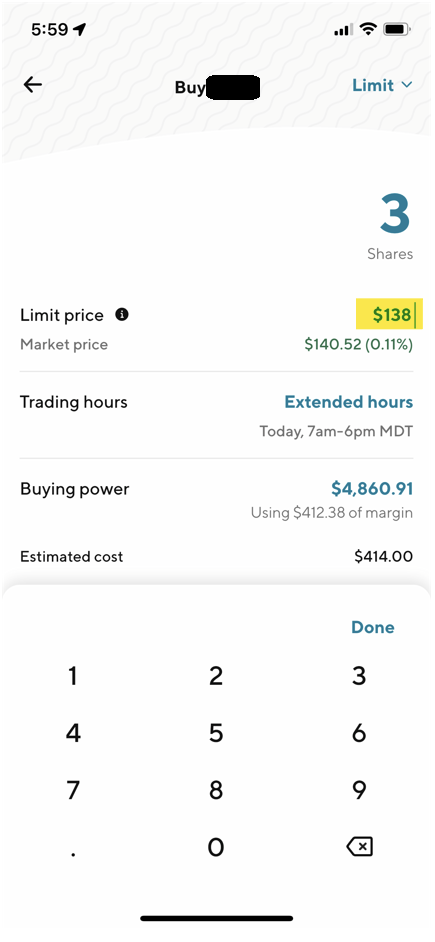Edit the 3 Shares quantity
Image resolution: width=435 pixels, height=942 pixels.
coord(395,214)
